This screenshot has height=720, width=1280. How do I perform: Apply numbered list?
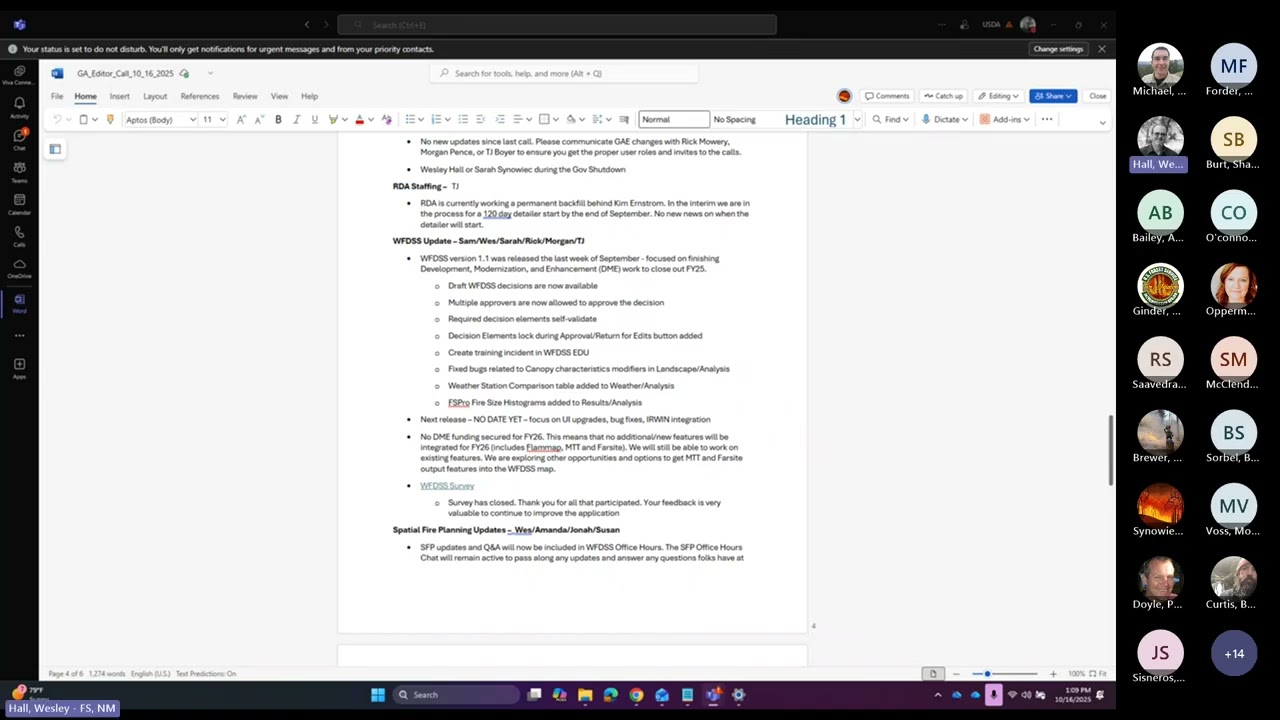(x=436, y=119)
